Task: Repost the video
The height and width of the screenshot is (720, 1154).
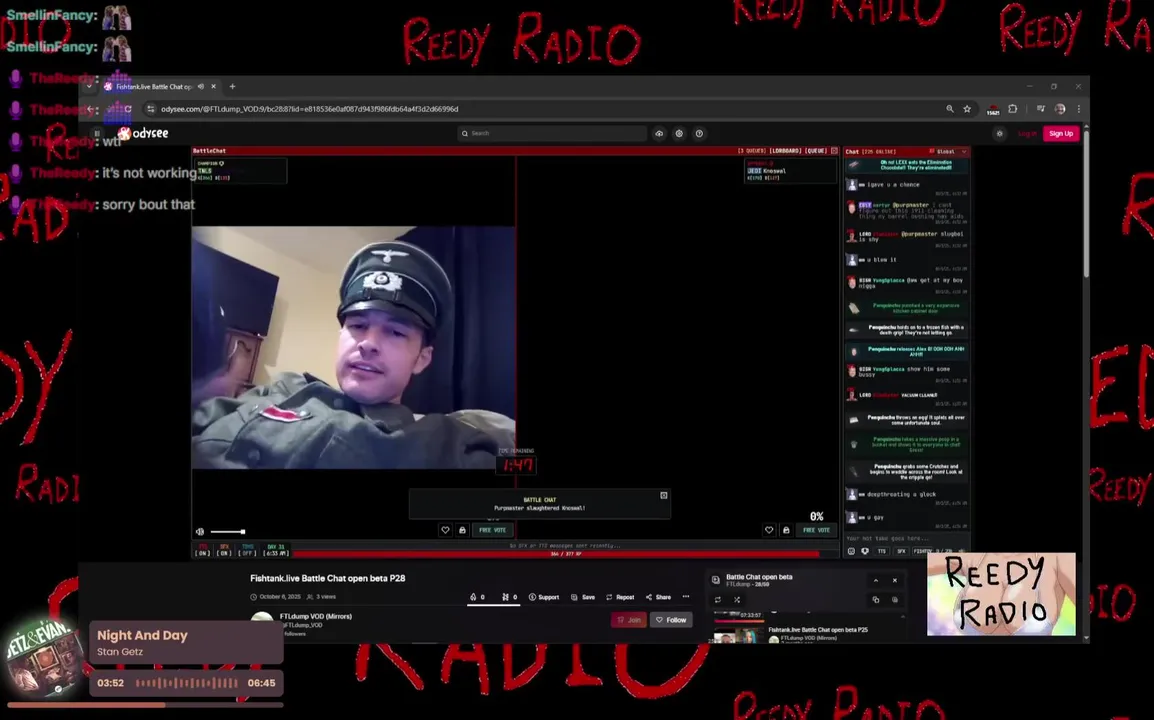Action: click(x=620, y=597)
